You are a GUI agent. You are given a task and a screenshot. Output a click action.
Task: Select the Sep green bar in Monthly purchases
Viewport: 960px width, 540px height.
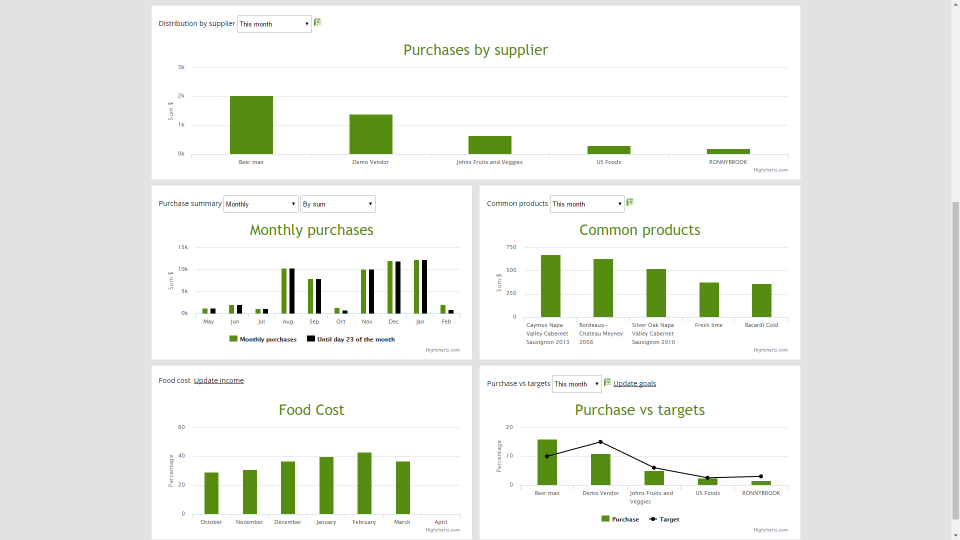pyautogui.click(x=310, y=296)
